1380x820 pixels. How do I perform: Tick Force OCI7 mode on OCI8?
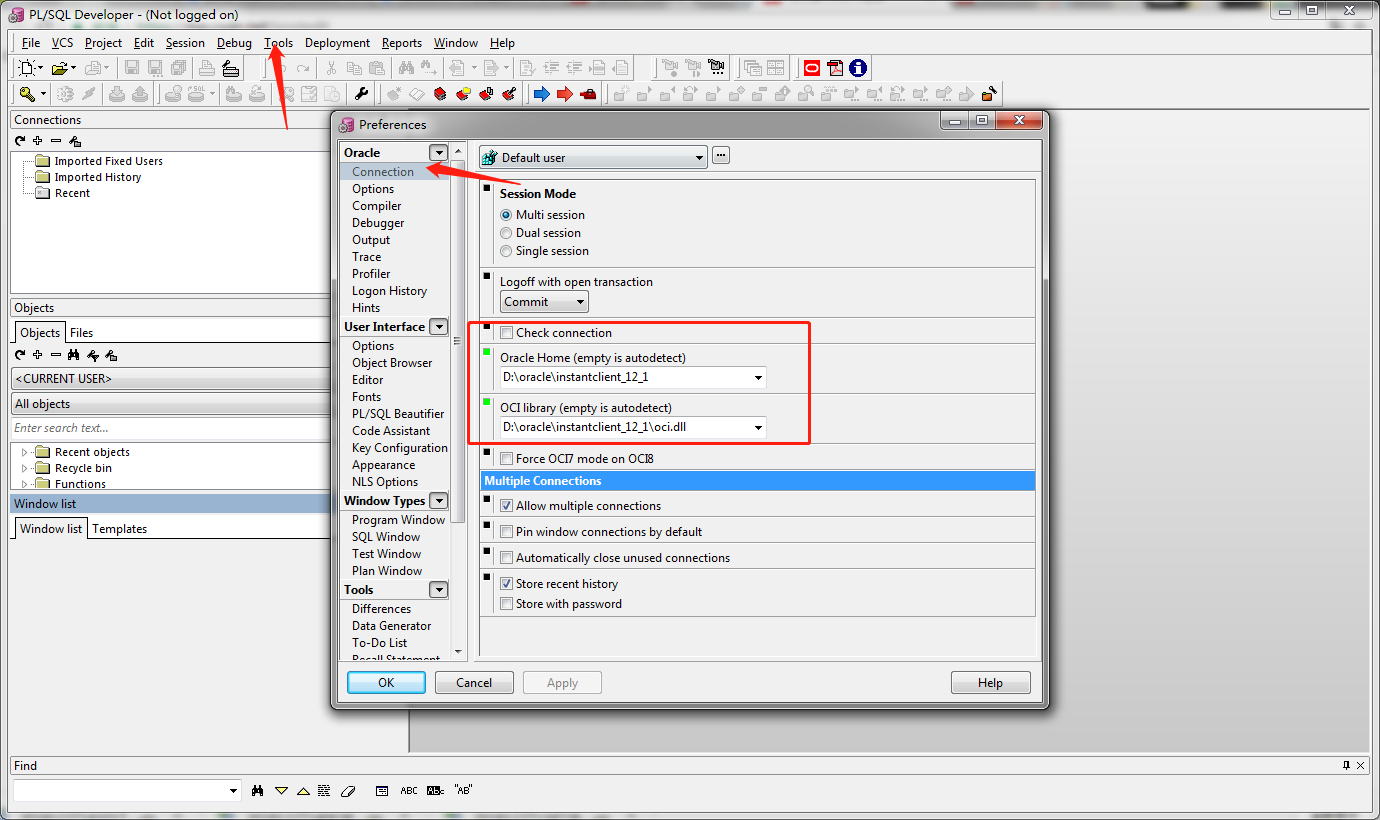pos(507,459)
